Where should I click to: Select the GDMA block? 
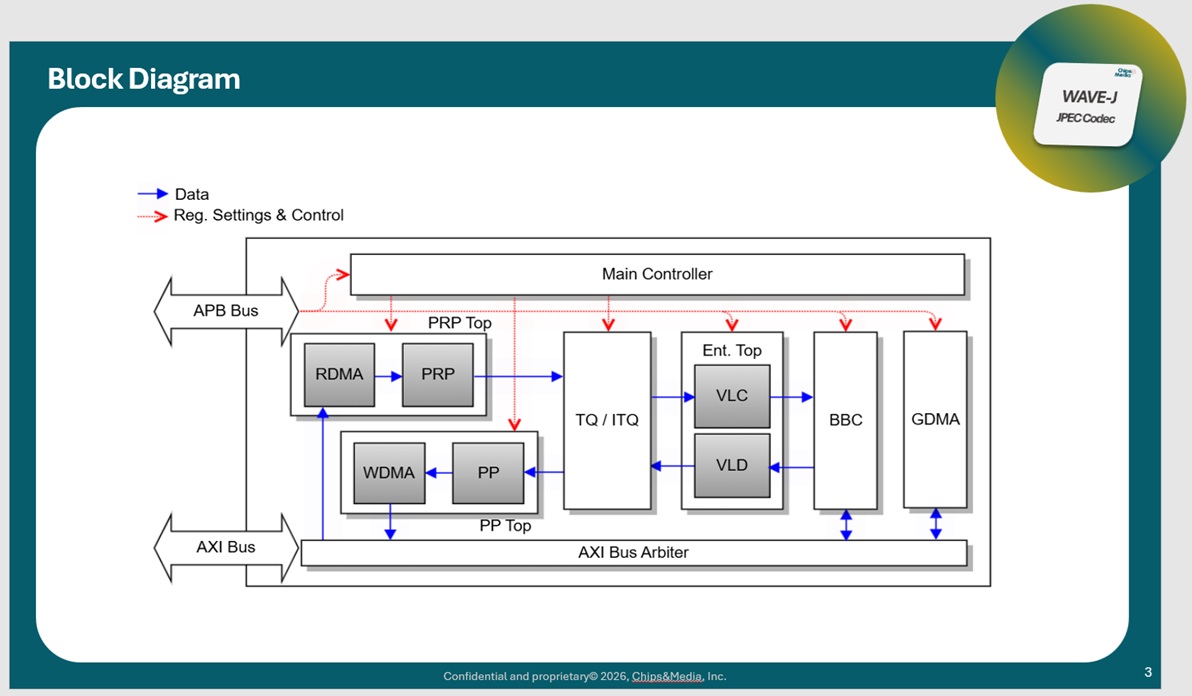coord(935,419)
